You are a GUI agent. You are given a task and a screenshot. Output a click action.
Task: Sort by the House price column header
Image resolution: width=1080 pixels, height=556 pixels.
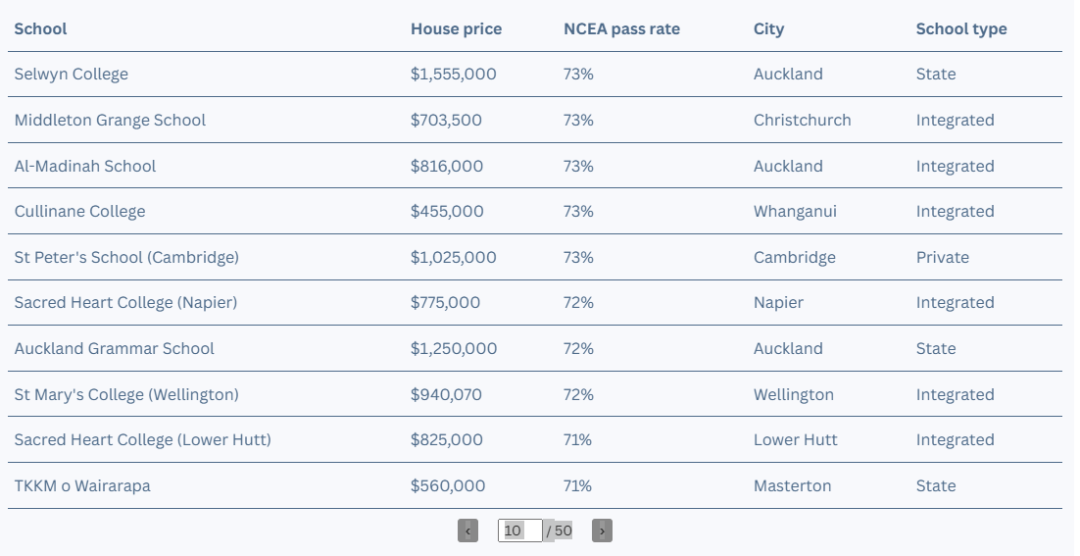[x=456, y=29]
